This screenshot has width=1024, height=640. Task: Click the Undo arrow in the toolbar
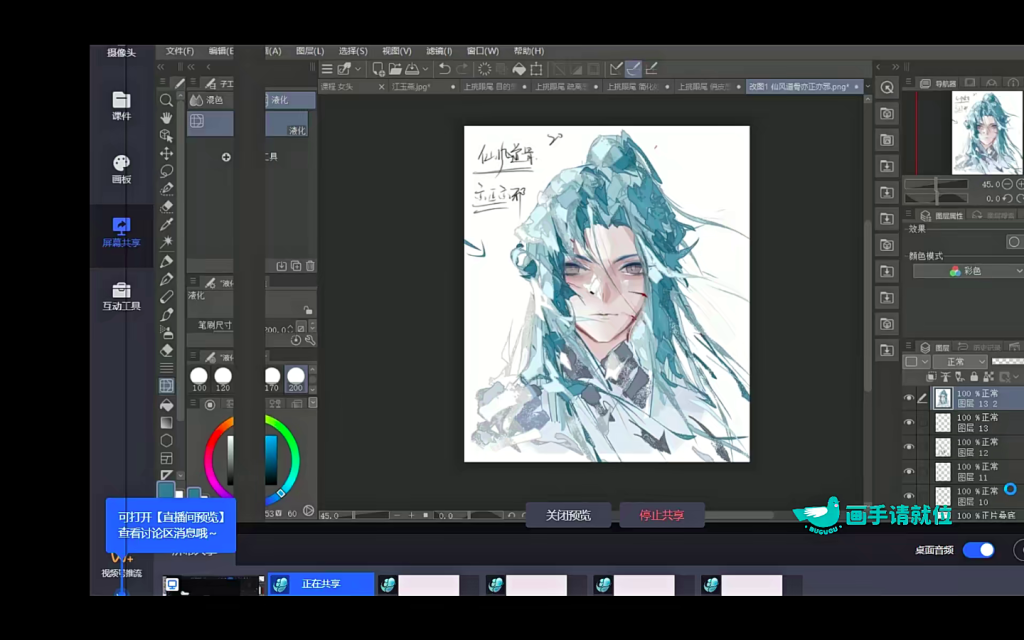[445, 68]
